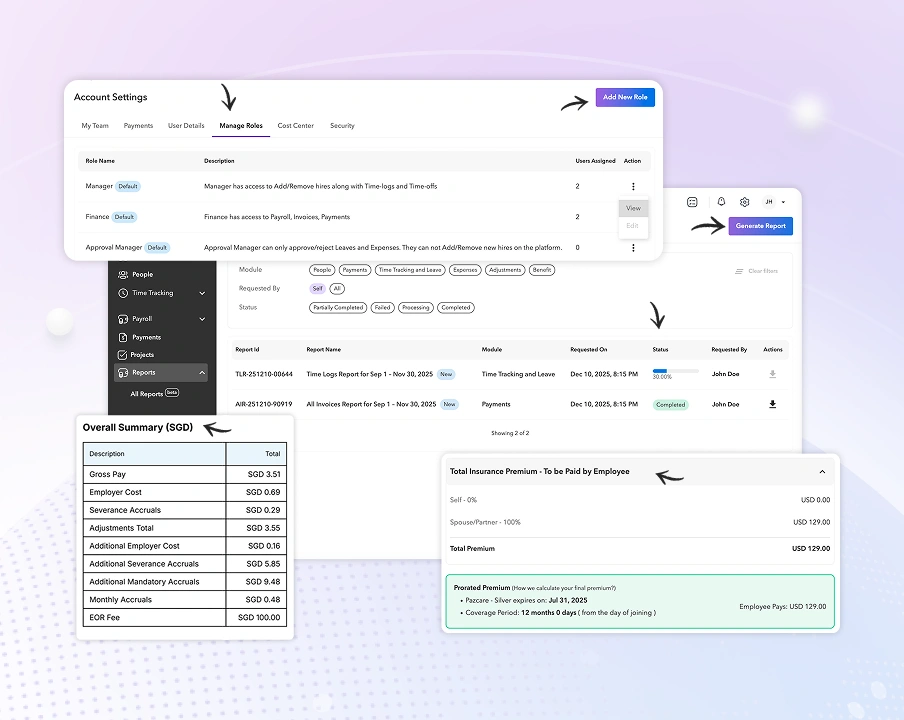Click the Users Assigned column header
904x720 pixels.
click(596, 161)
